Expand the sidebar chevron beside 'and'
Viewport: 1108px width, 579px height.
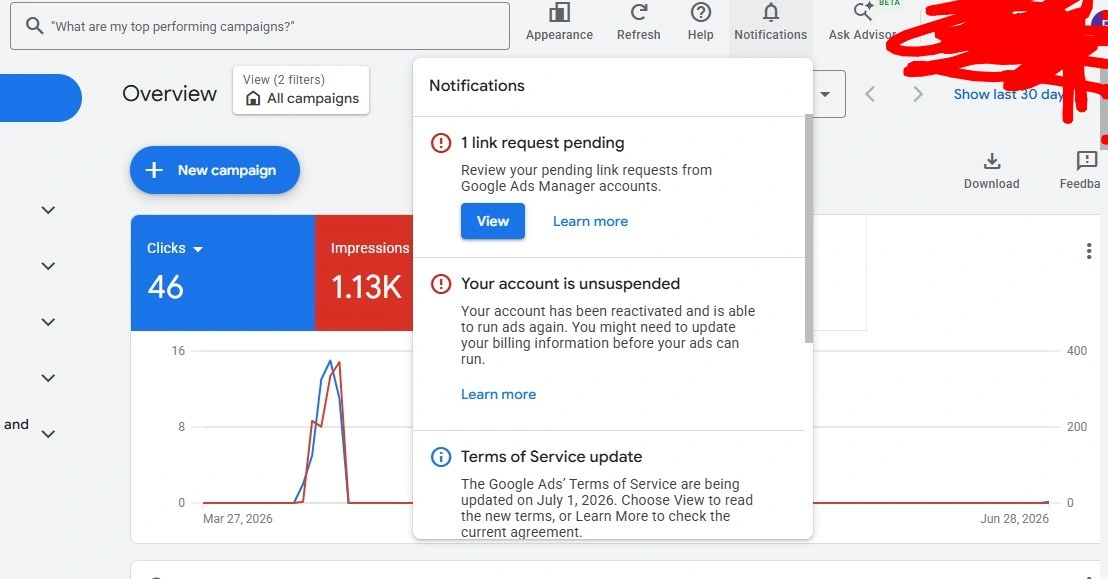pos(48,434)
